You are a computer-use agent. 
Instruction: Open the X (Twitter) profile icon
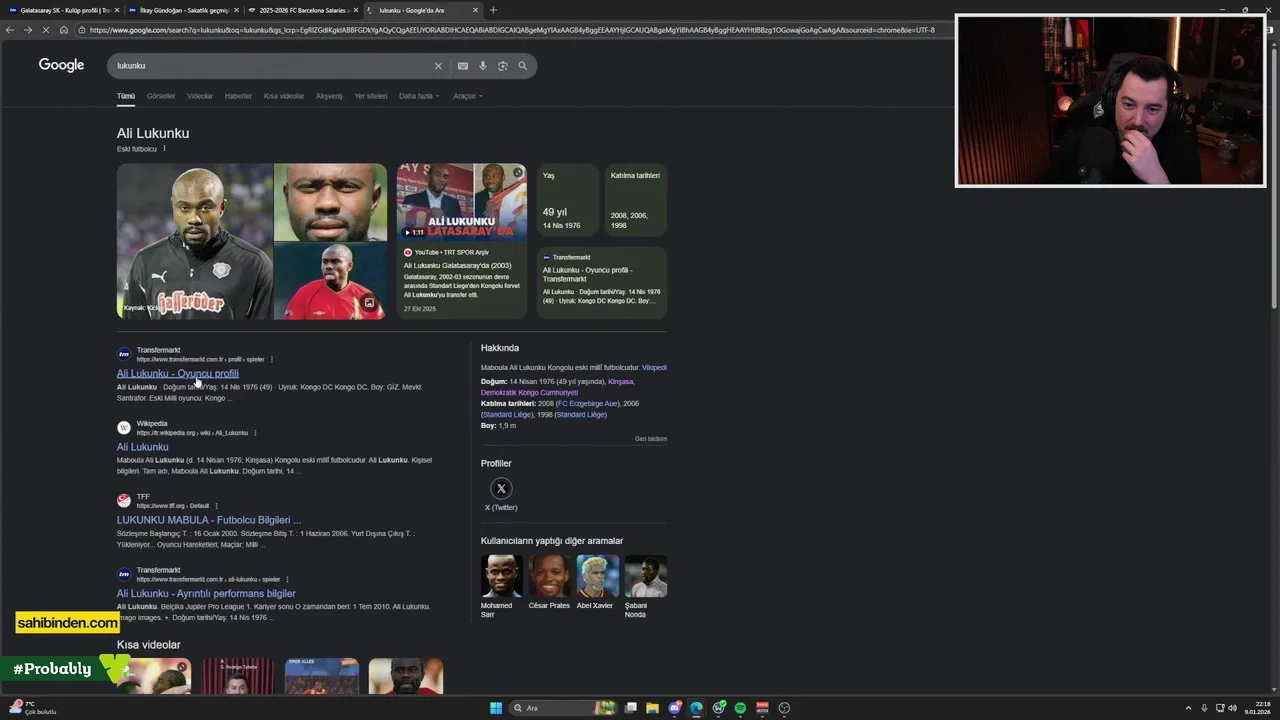coord(501,488)
